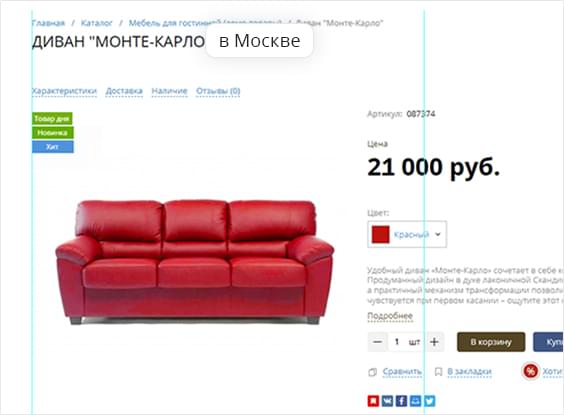
Task: Share on VK social icon
Action: pos(387,401)
